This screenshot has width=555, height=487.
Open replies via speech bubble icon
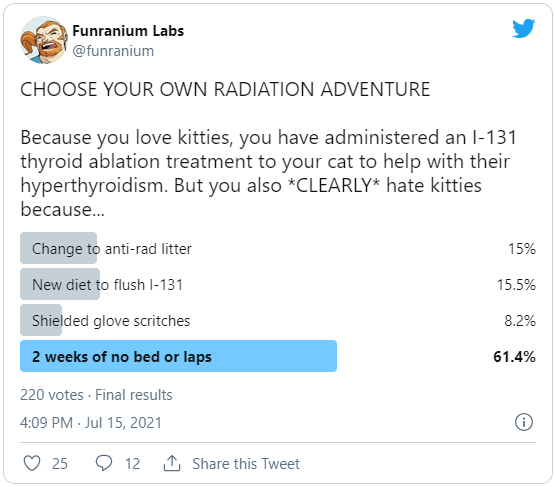tap(104, 463)
